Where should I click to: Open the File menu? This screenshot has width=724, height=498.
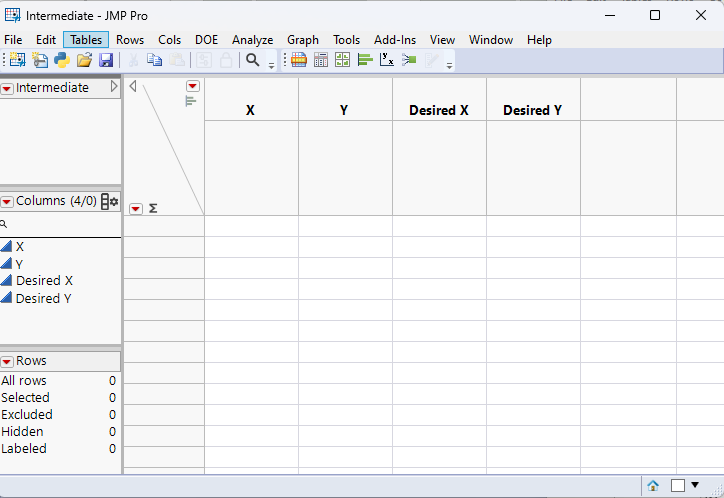[13, 40]
